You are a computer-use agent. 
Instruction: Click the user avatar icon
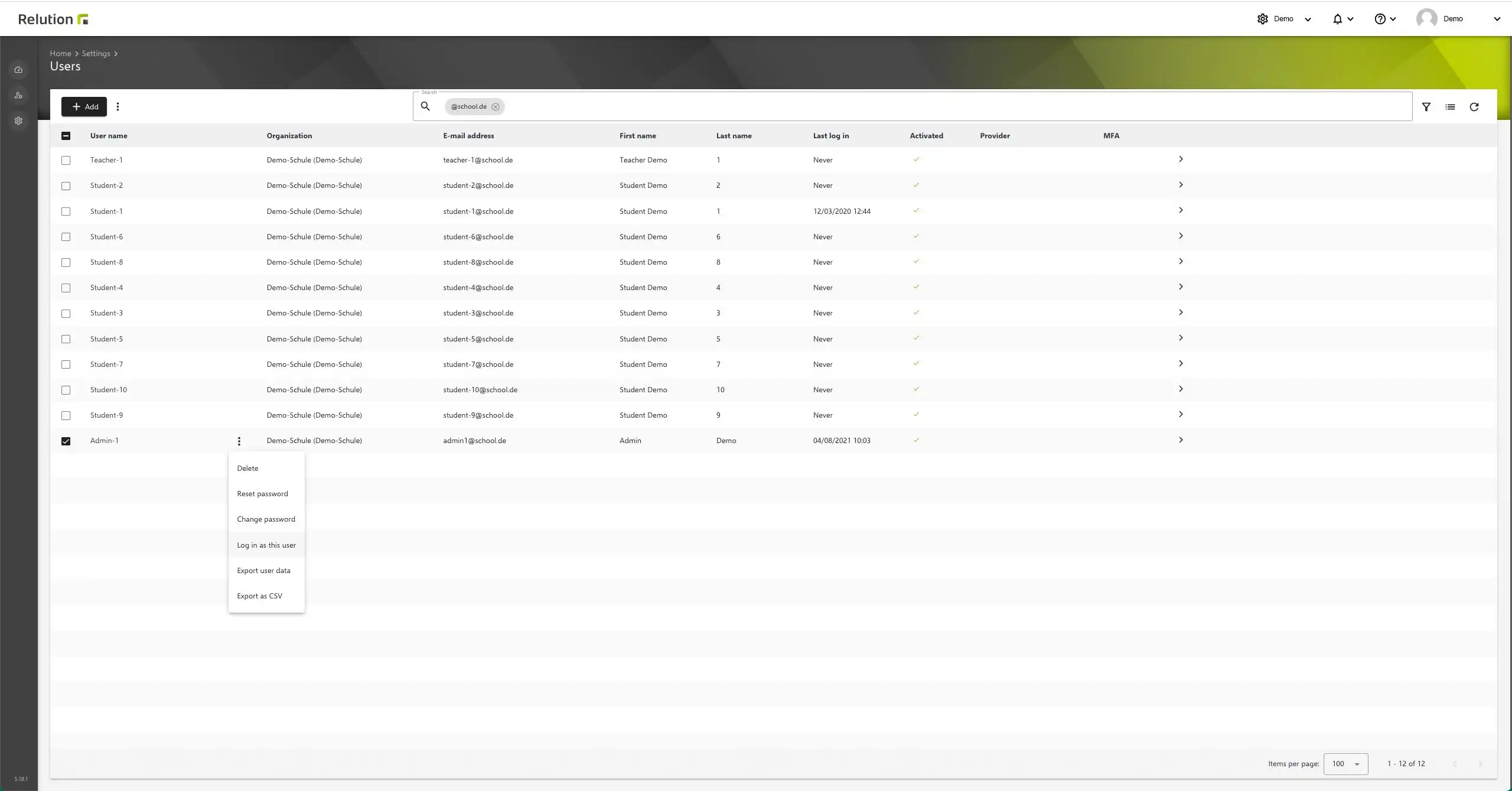pos(1427,19)
